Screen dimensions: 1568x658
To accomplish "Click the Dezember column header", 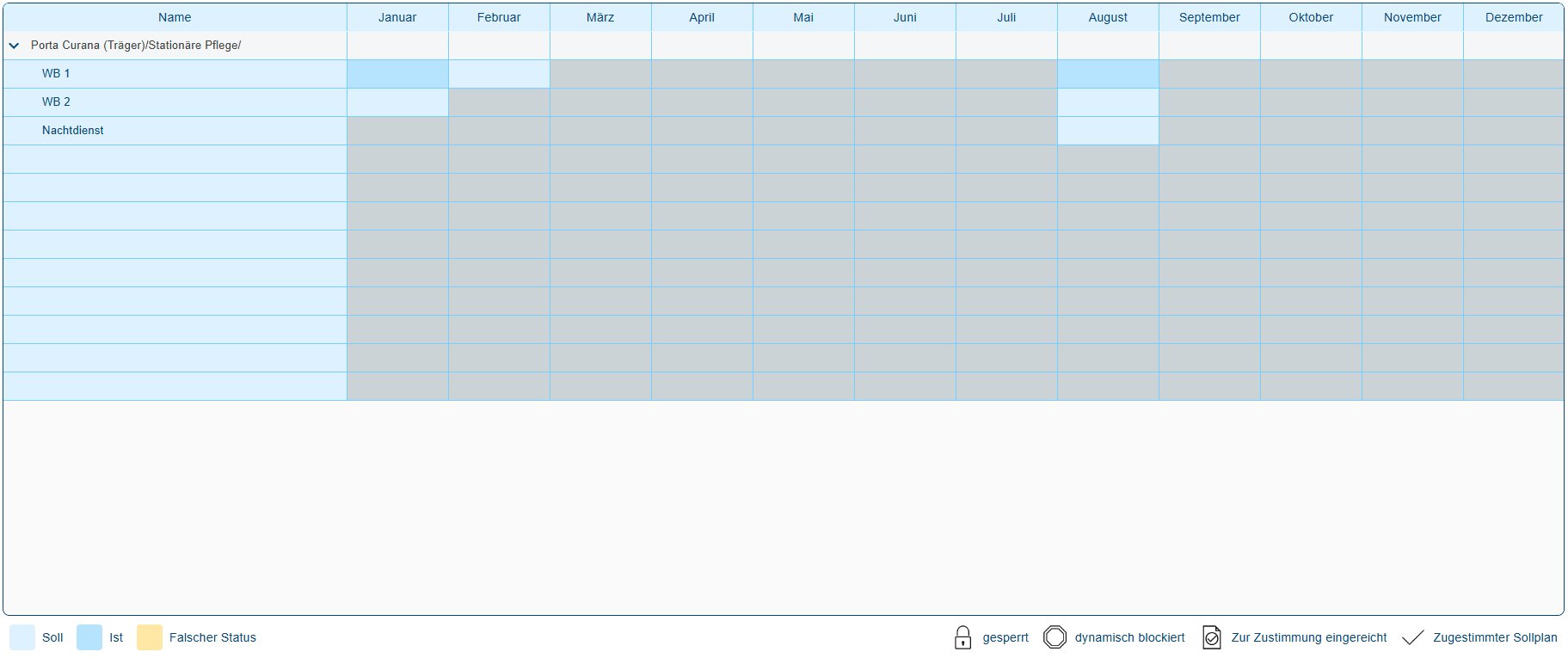I will coord(1514,17).
